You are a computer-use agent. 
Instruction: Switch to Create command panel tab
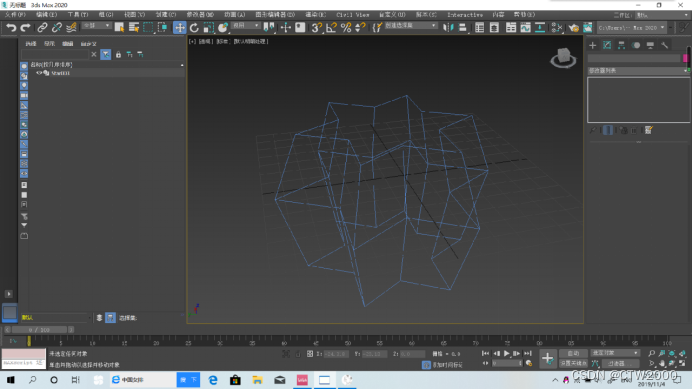tap(593, 45)
